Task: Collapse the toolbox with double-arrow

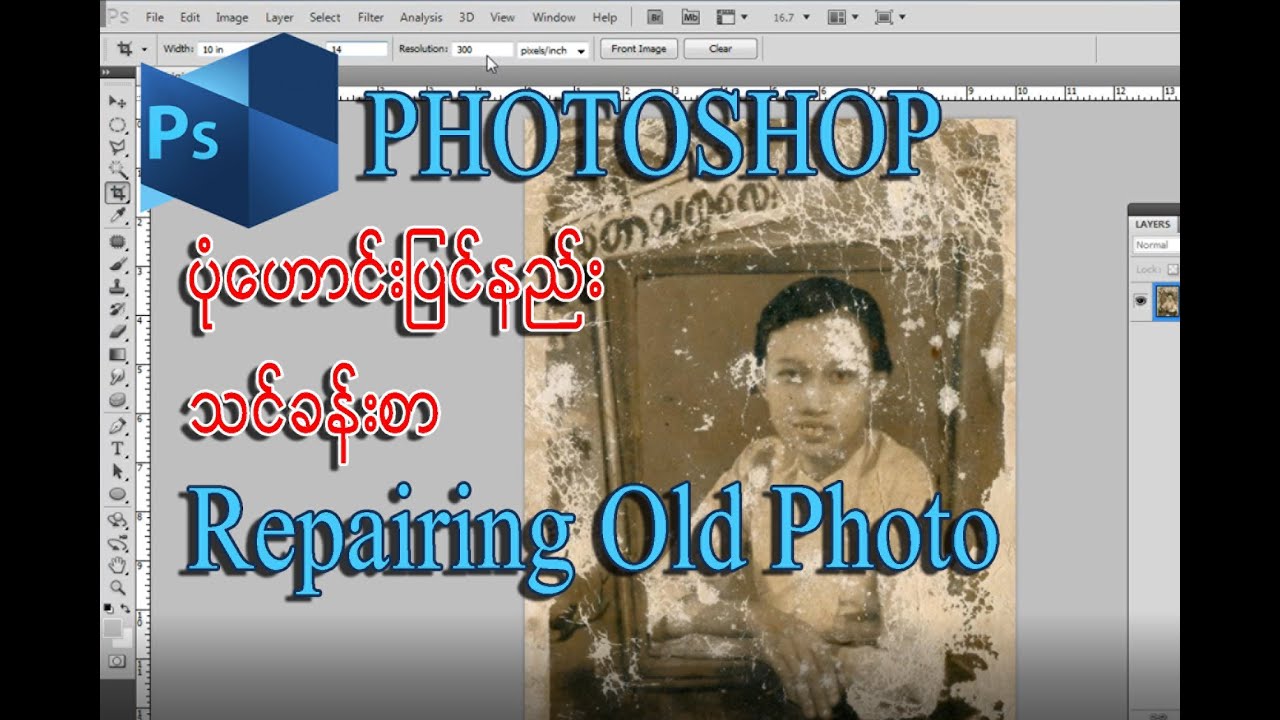Action: click(106, 73)
